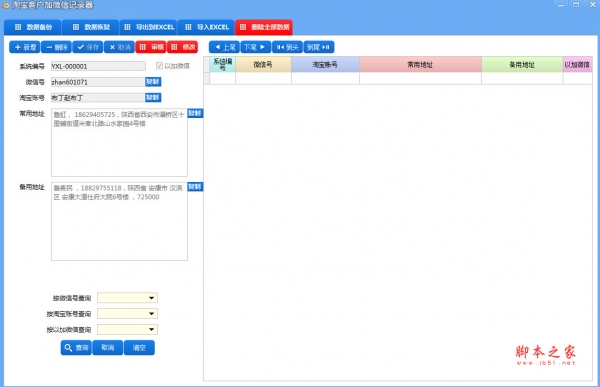600x387 pixels.
Task: Jump to first record 到头
Action: tap(287, 47)
